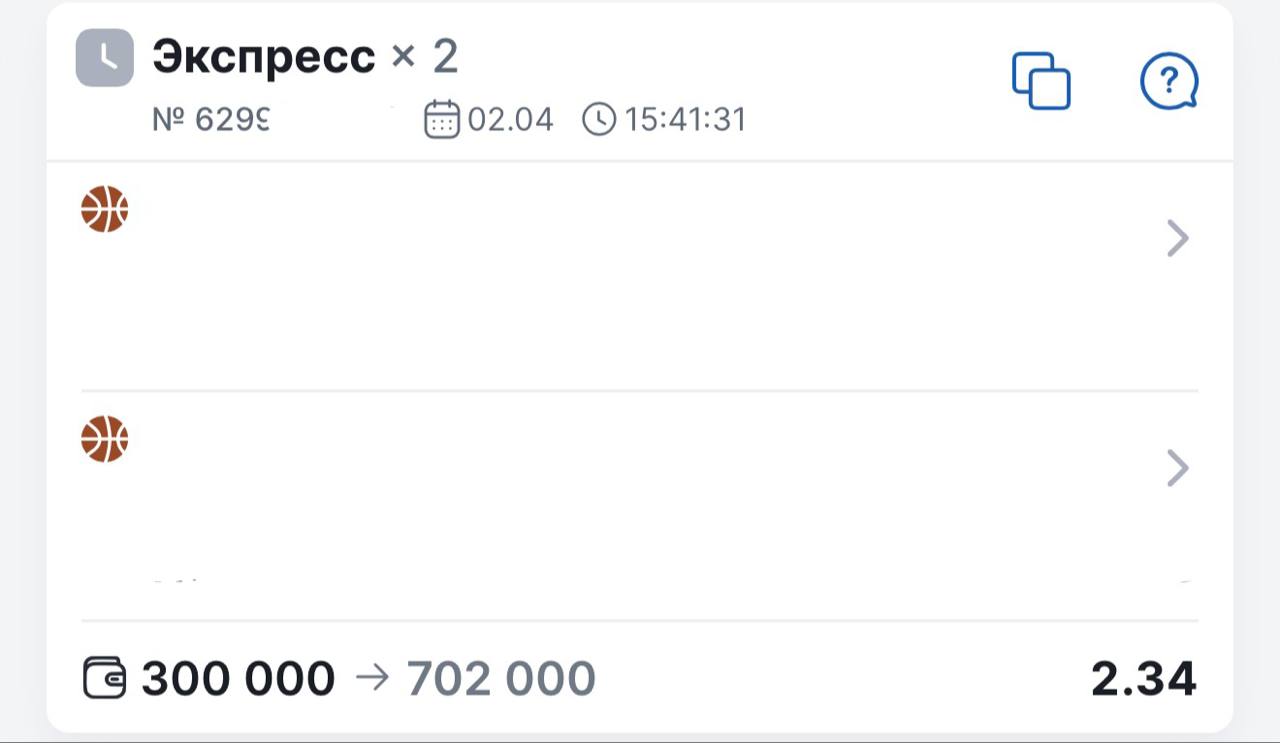This screenshot has width=1280, height=743.
Task: Click the wallet icon beside the stake
Action: [x=104, y=679]
